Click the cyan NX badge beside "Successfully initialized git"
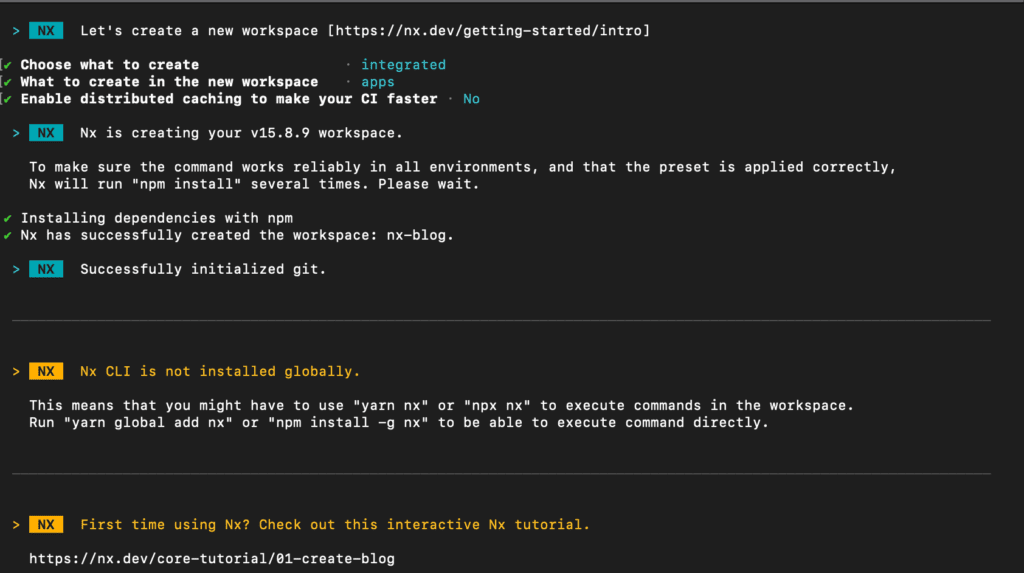Image resolution: width=1024 pixels, height=573 pixels. [46, 269]
